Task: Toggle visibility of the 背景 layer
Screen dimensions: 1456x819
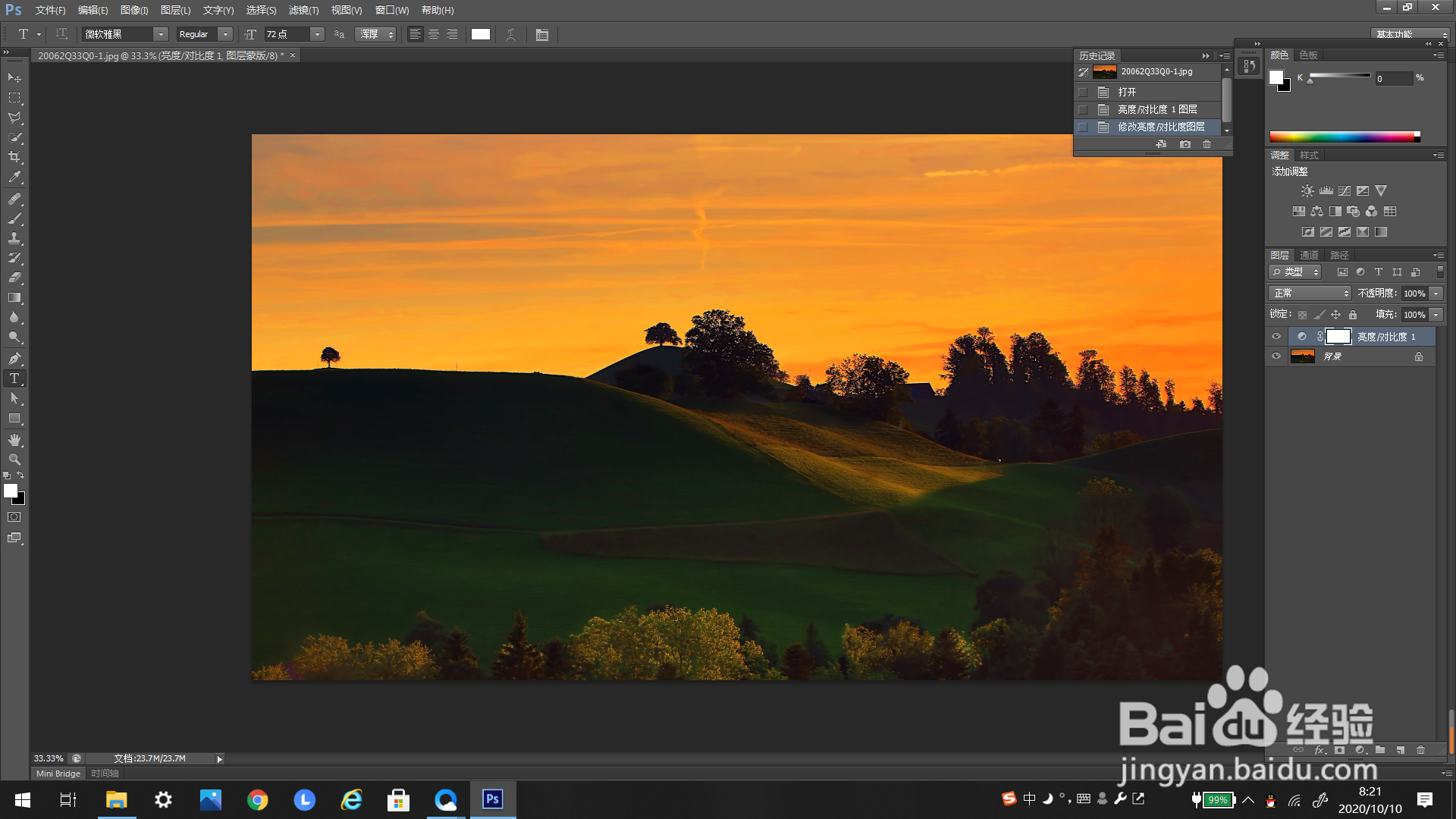Action: pyautogui.click(x=1276, y=356)
